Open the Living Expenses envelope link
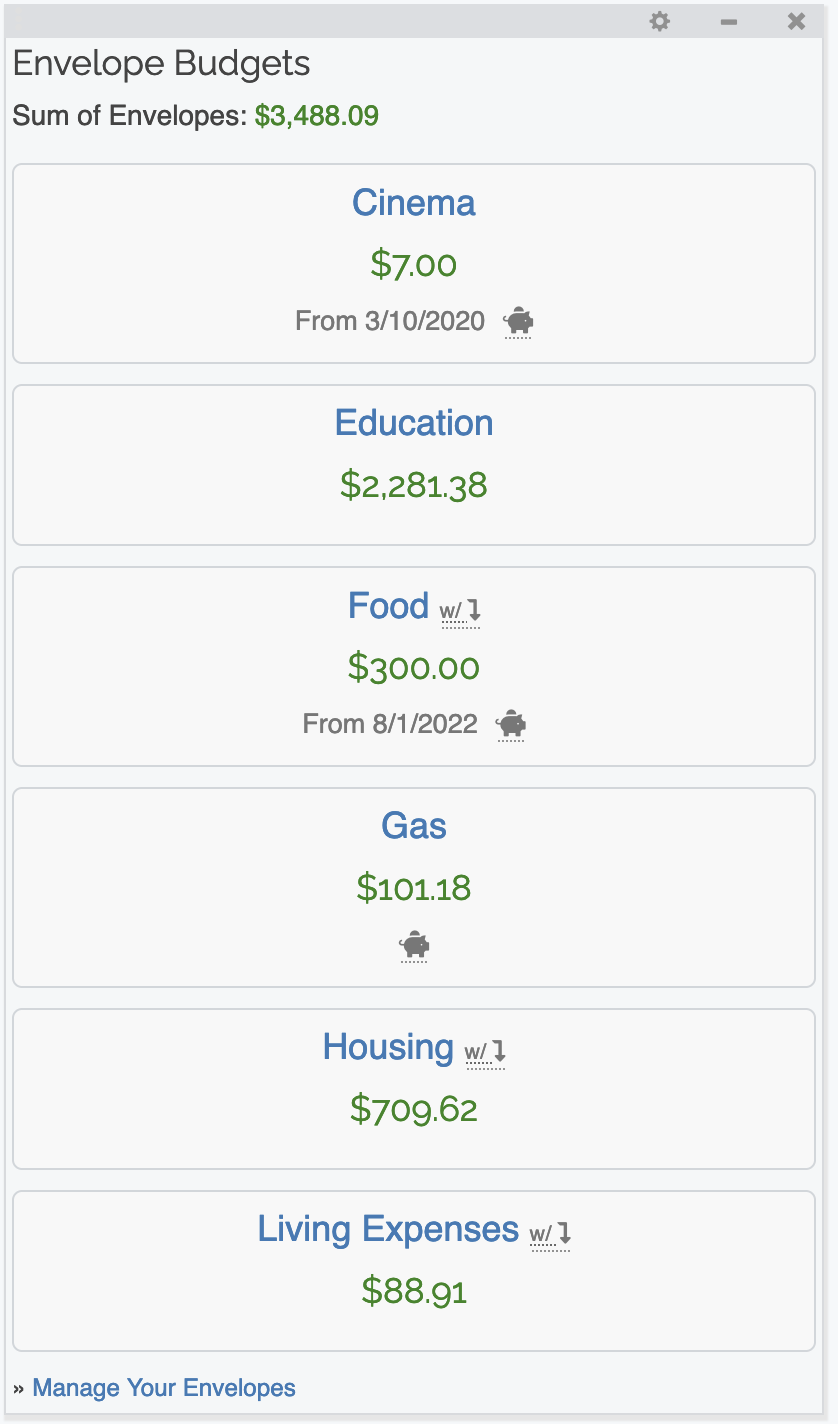 click(388, 1229)
